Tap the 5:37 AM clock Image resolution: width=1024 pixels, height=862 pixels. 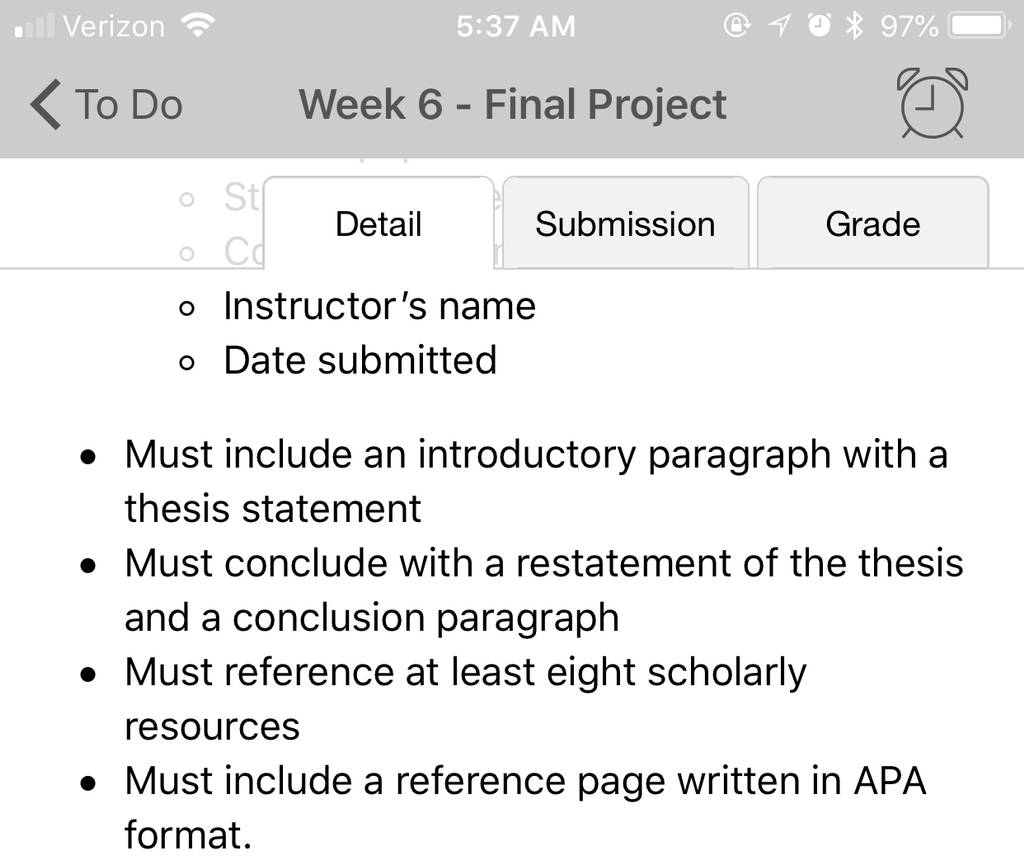click(x=516, y=27)
